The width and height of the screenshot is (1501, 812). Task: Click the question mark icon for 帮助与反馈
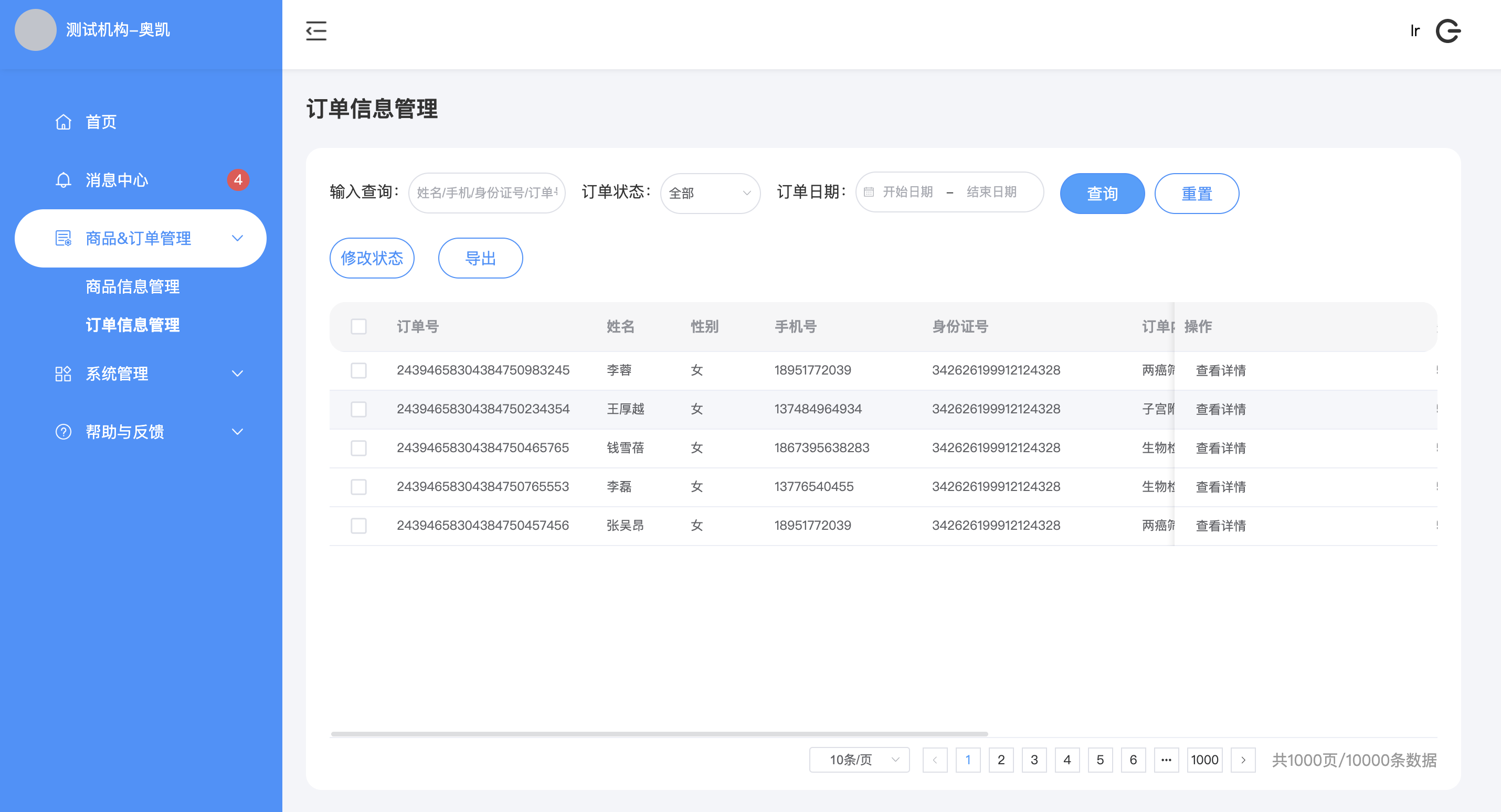(63, 432)
